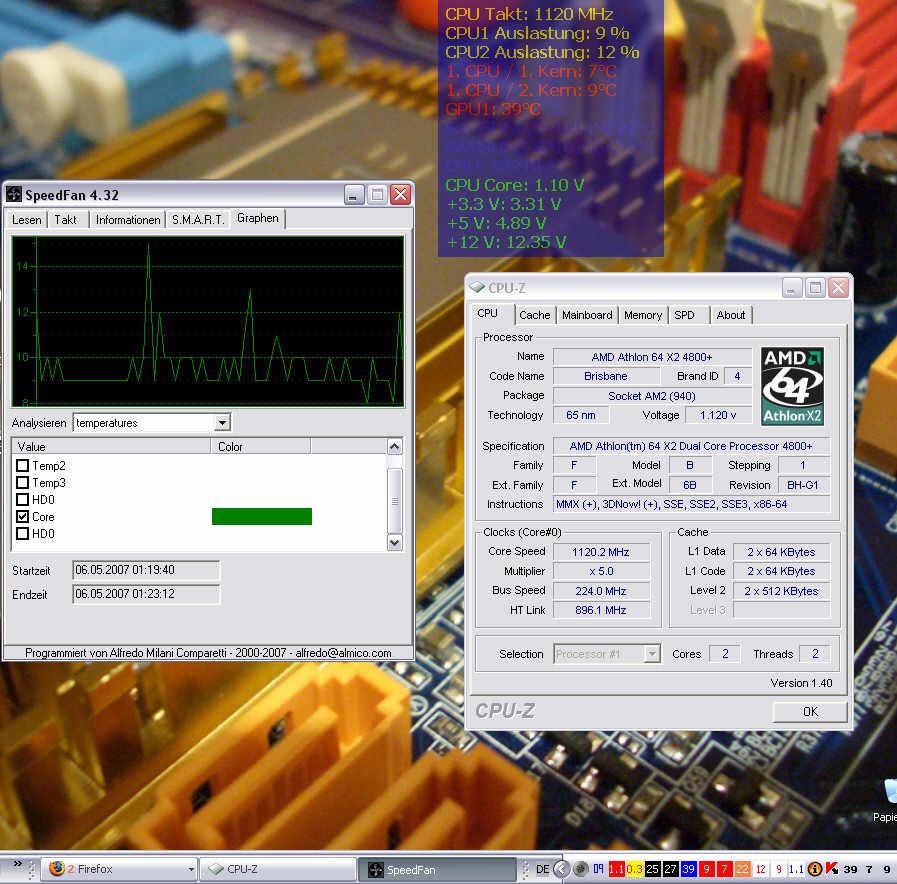Click the AMD Athlon X2 logo in CPU-Z
Image resolution: width=897 pixels, height=884 pixels.
792,386
